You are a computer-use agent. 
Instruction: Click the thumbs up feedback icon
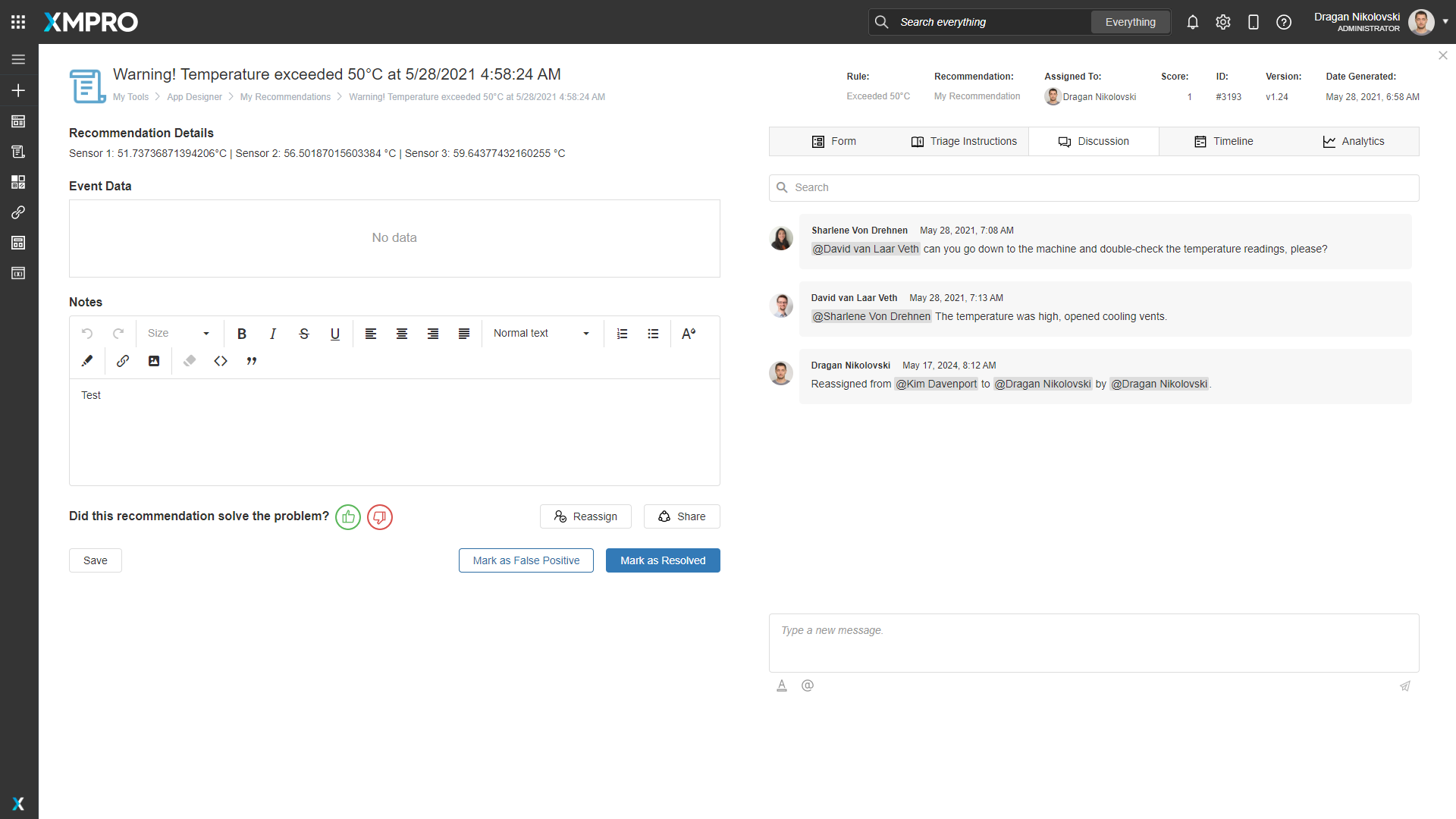click(348, 517)
